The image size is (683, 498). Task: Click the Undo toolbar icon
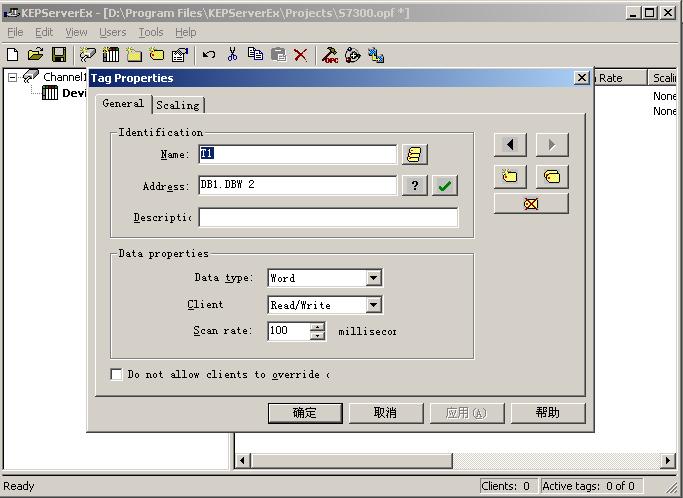[x=209, y=55]
